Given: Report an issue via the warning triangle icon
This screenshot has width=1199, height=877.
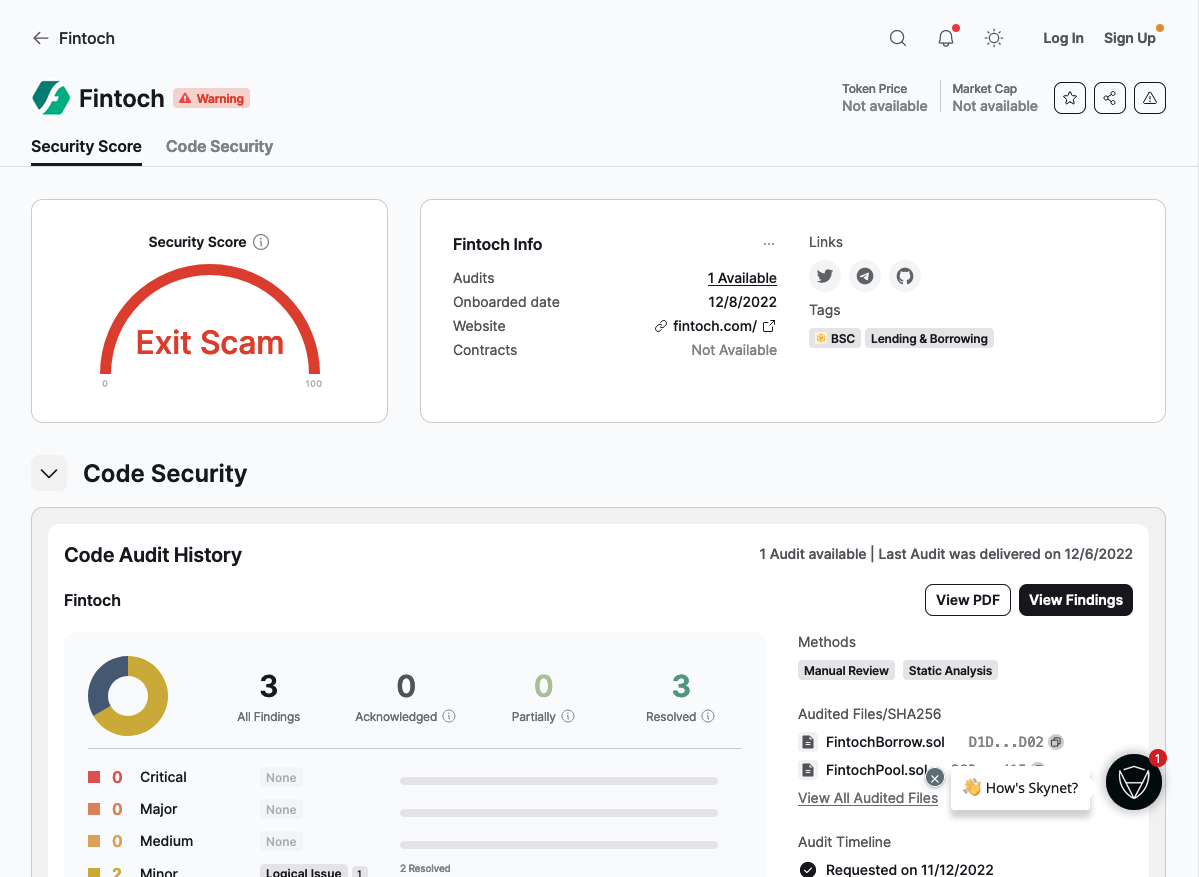Looking at the screenshot, I should (x=1149, y=97).
